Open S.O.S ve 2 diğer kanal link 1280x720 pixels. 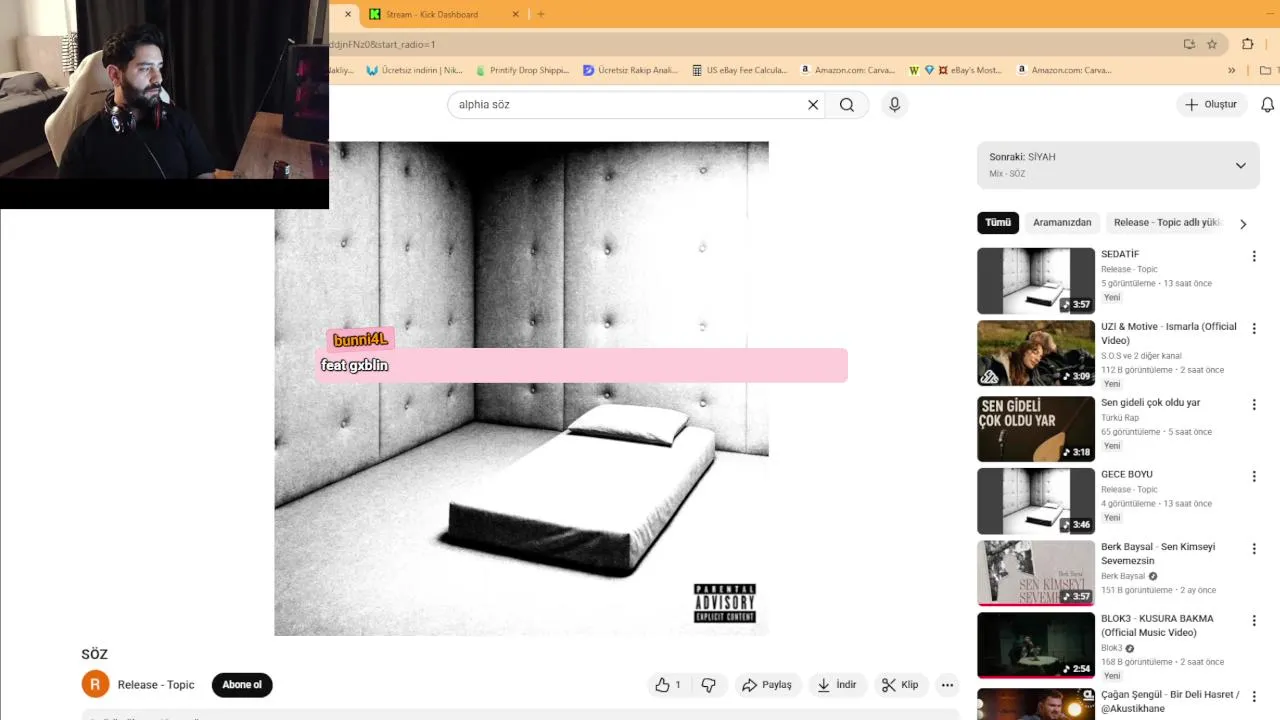(x=1141, y=356)
